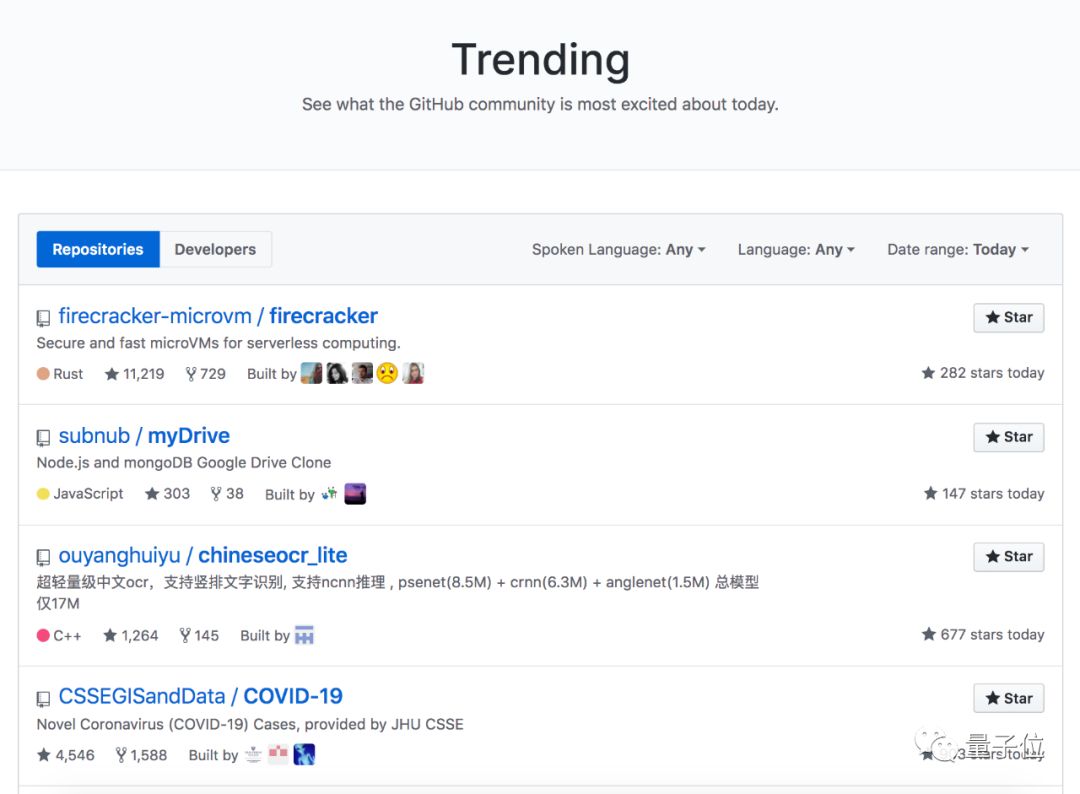
Task: Star the chineseocr_lite repository
Action: (1008, 557)
